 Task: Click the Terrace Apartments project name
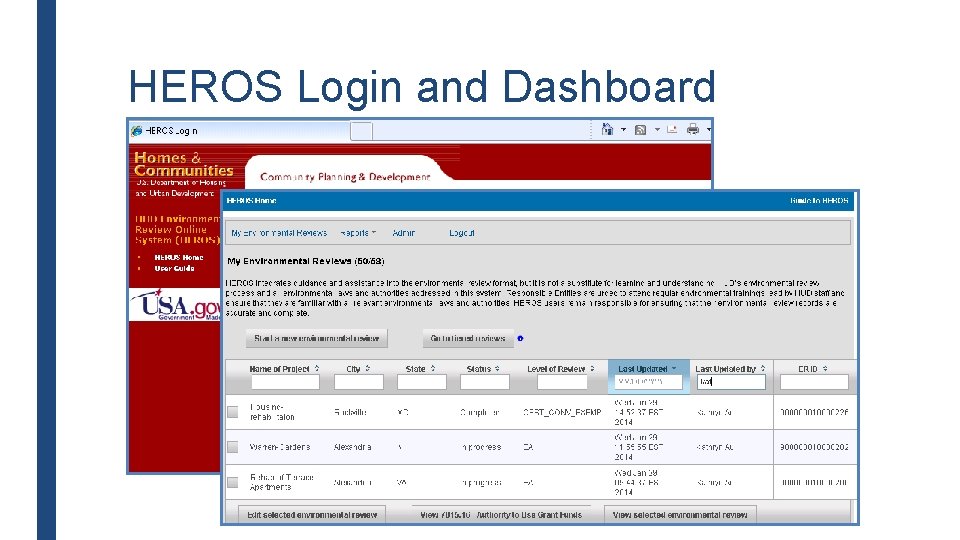(282, 482)
